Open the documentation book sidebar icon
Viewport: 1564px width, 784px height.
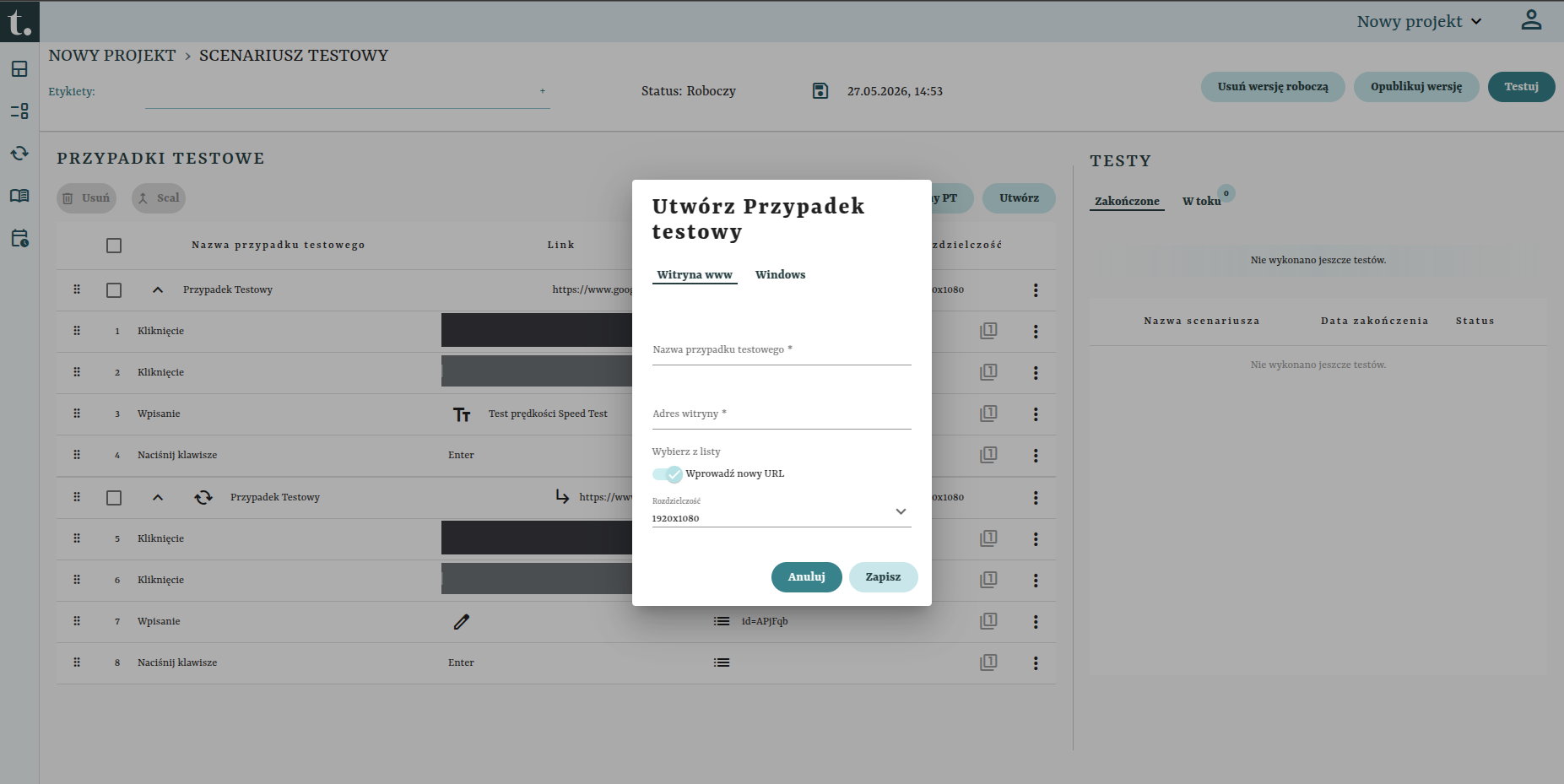point(19,196)
